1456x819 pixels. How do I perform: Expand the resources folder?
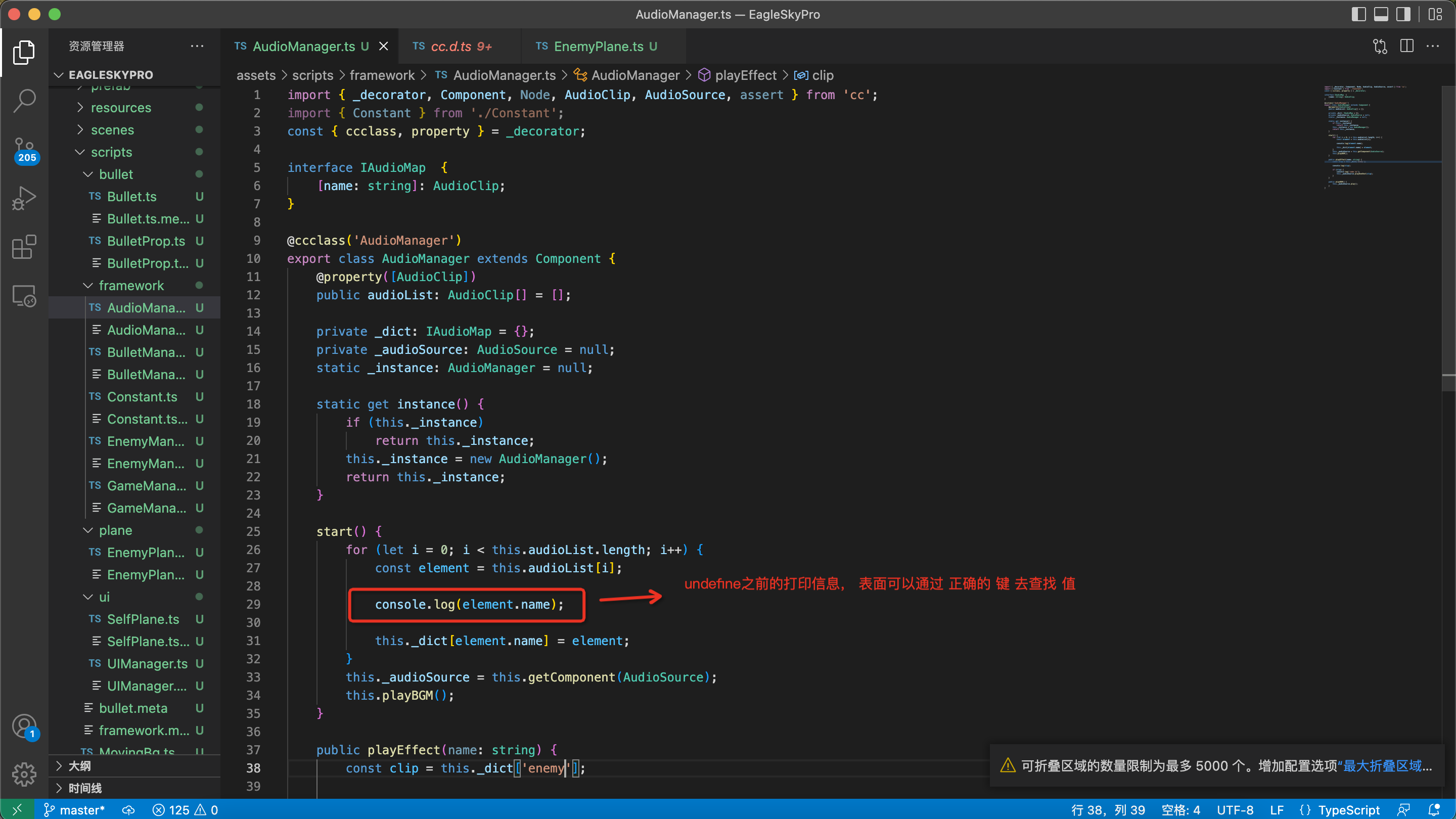point(120,107)
